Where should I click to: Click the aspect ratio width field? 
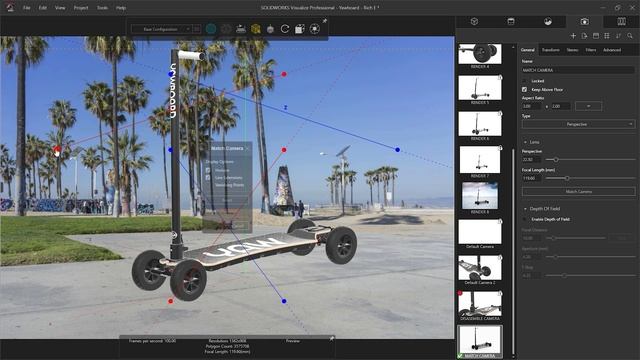pos(532,106)
